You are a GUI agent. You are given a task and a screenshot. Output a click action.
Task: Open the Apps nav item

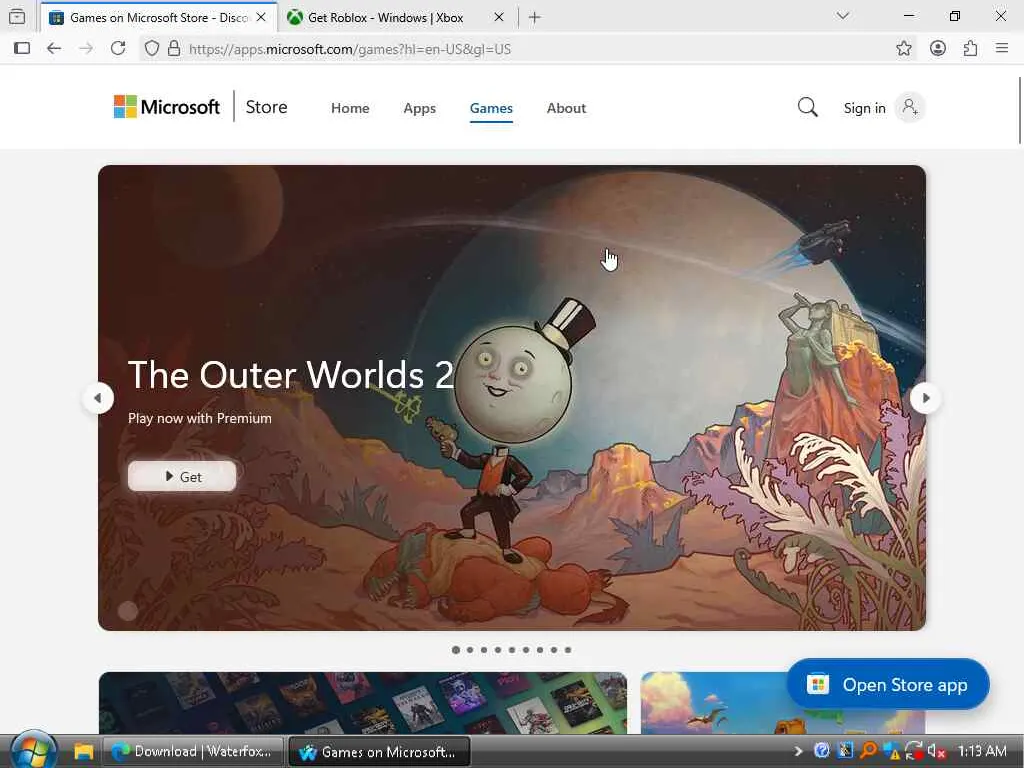(419, 108)
